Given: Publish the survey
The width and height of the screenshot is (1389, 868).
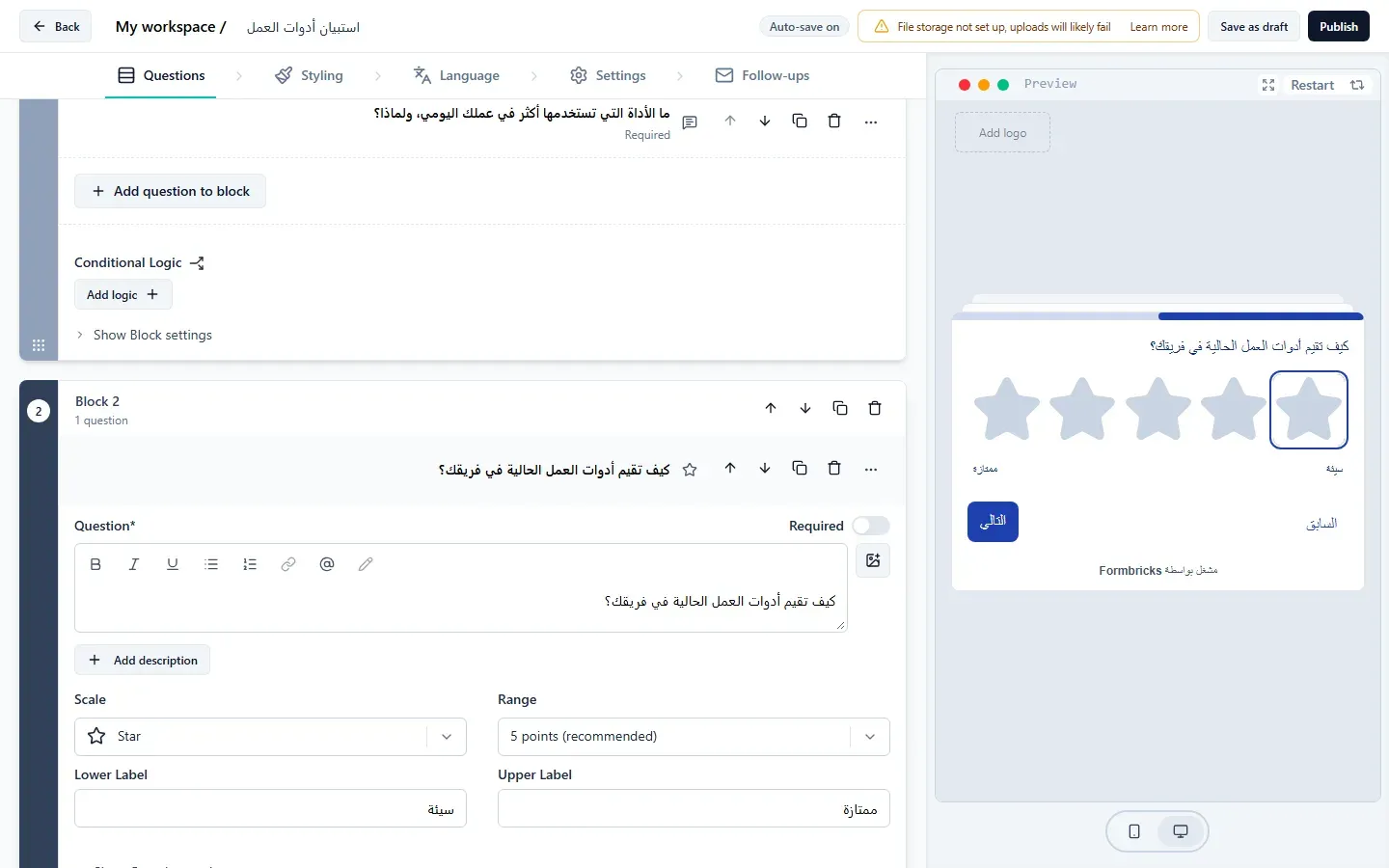Looking at the screenshot, I should pos(1339,27).
